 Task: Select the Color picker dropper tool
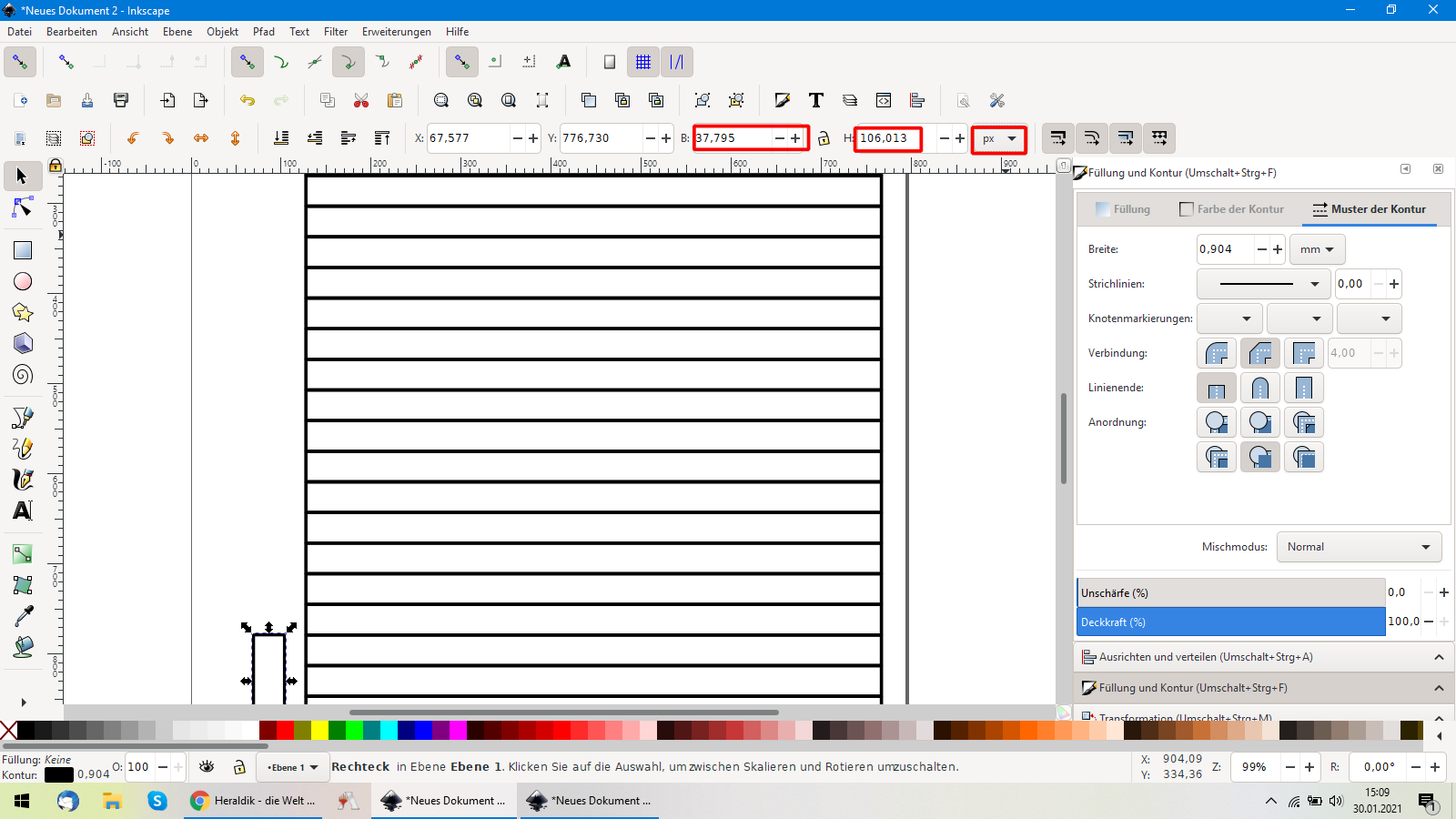click(23, 616)
